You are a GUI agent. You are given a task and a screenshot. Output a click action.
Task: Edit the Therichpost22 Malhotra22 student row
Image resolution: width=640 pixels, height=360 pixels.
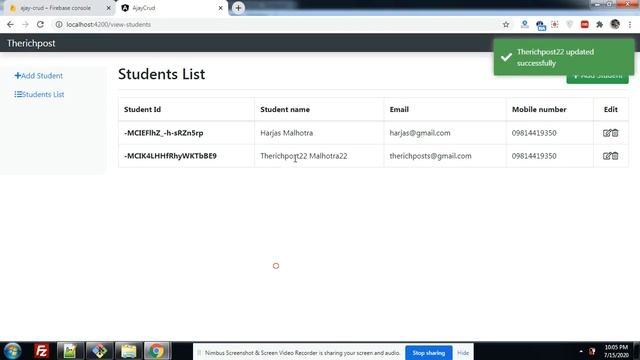click(607, 156)
